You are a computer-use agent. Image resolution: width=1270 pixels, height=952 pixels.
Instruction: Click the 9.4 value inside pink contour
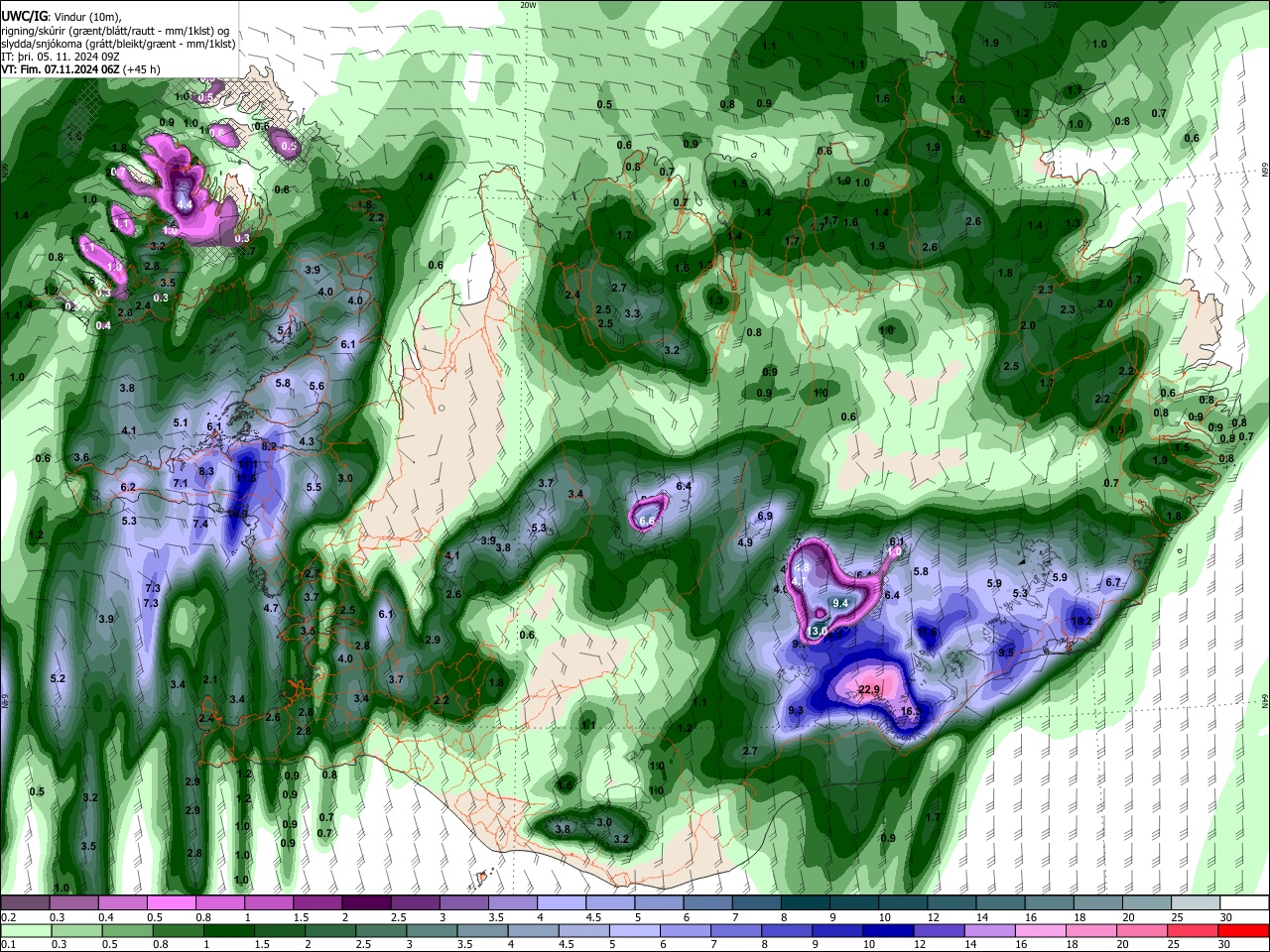click(x=840, y=603)
